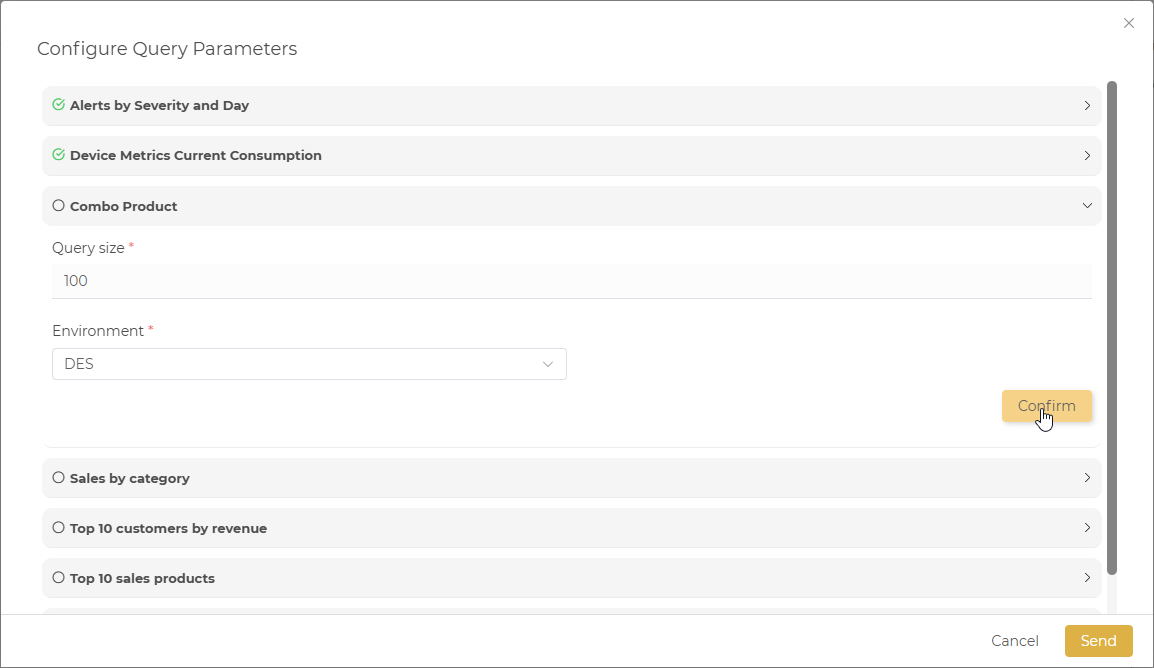This screenshot has width=1154, height=668.
Task: Click Cancel to dismiss the dialog
Action: (1014, 641)
